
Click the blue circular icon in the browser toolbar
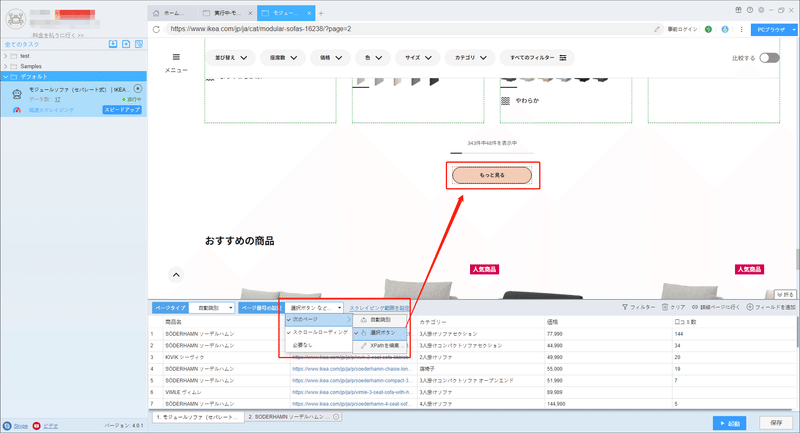click(724, 29)
